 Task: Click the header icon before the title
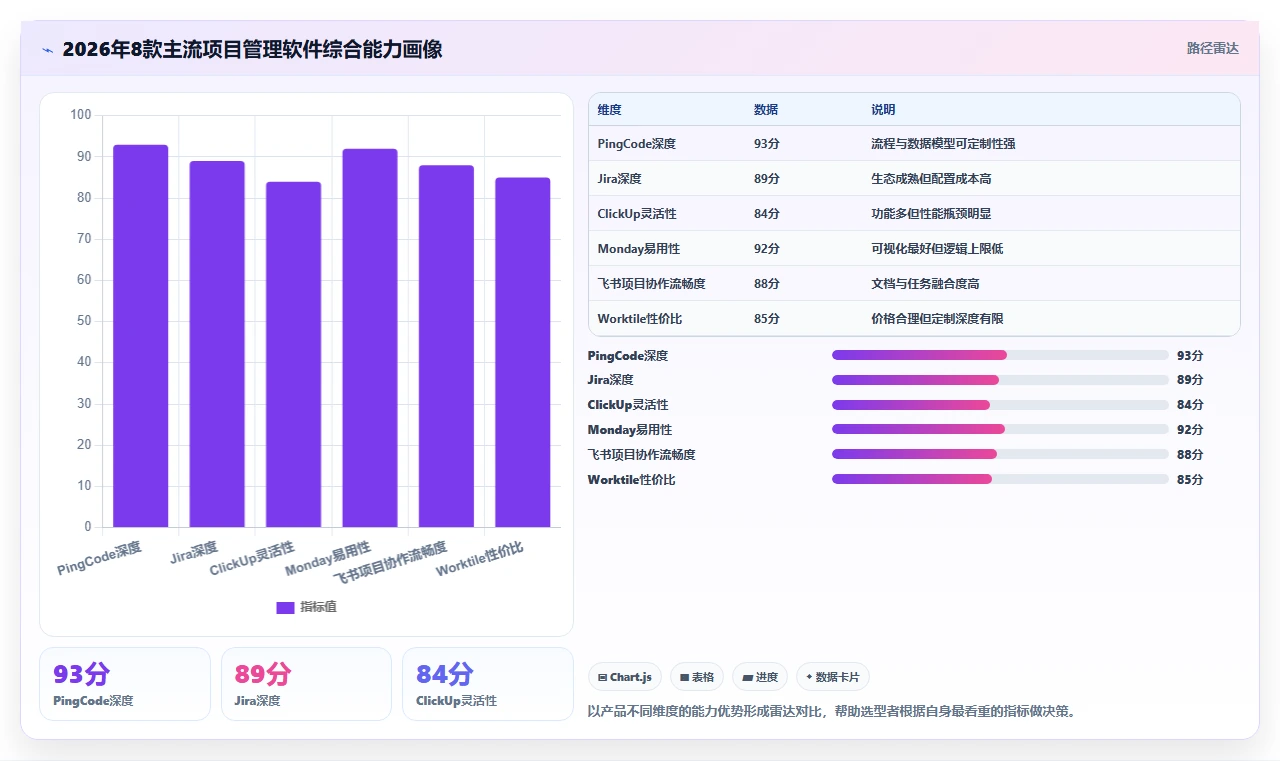[47, 50]
